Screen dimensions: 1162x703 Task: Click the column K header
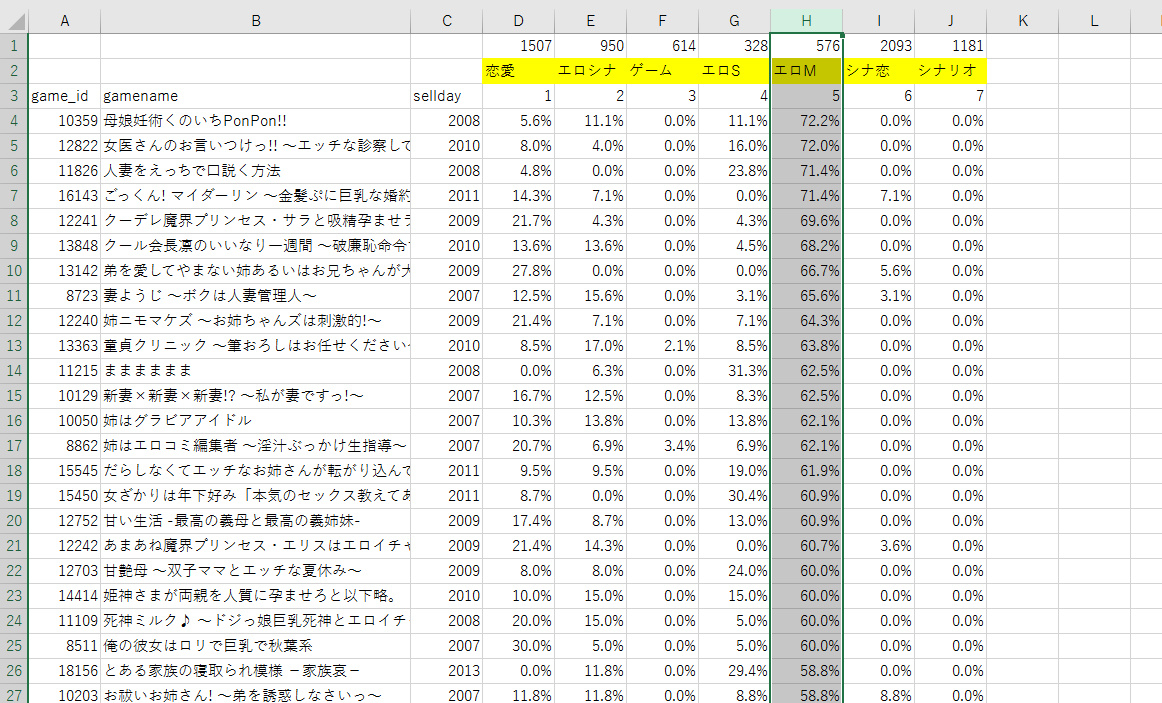point(1022,20)
